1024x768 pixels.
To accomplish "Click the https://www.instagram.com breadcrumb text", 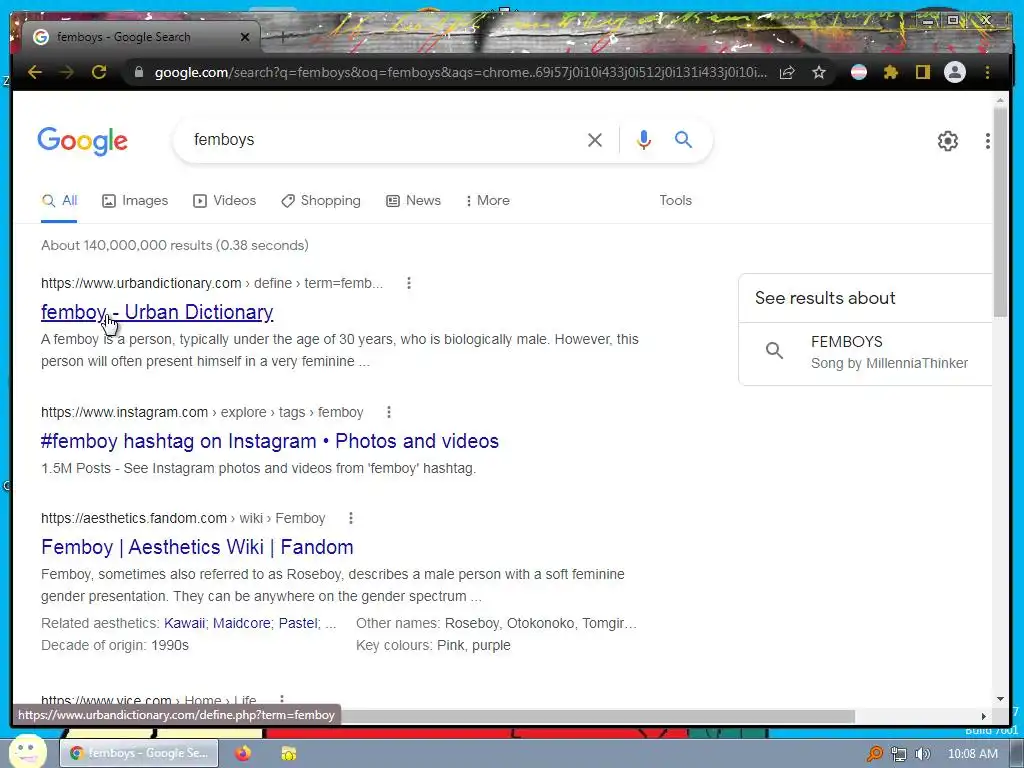I will [124, 413].
